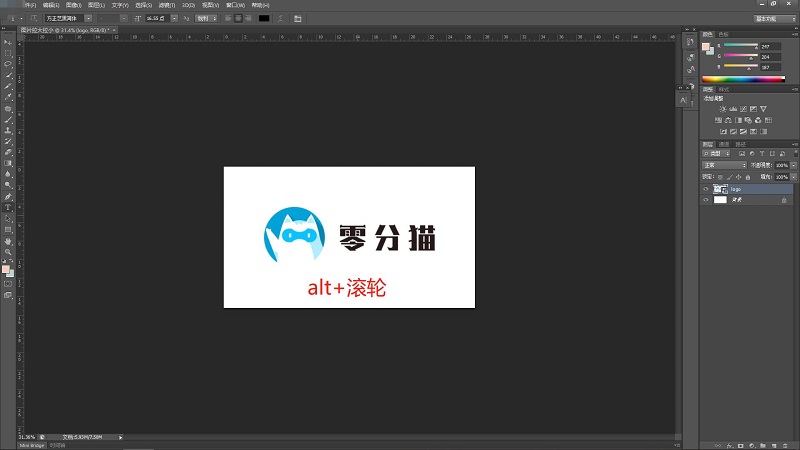800x450 pixels.
Task: Select the Move tool
Action: coord(8,42)
